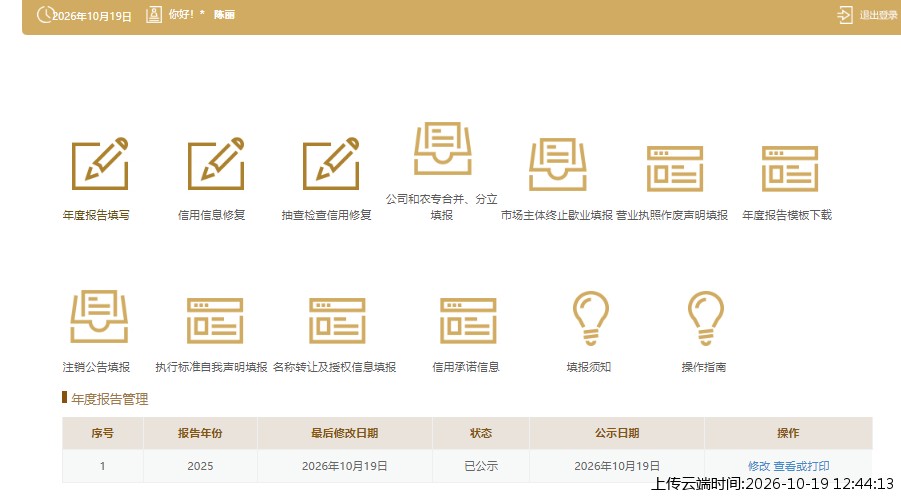This screenshot has height=497, width=901.
Task: Click the 信用信息修复 label
Action: tap(211, 215)
